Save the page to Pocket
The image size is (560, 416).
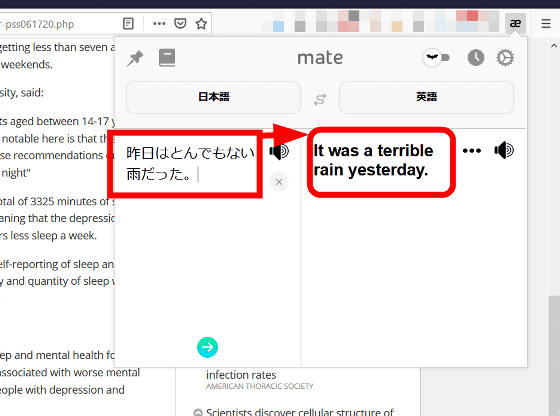pyautogui.click(x=180, y=24)
